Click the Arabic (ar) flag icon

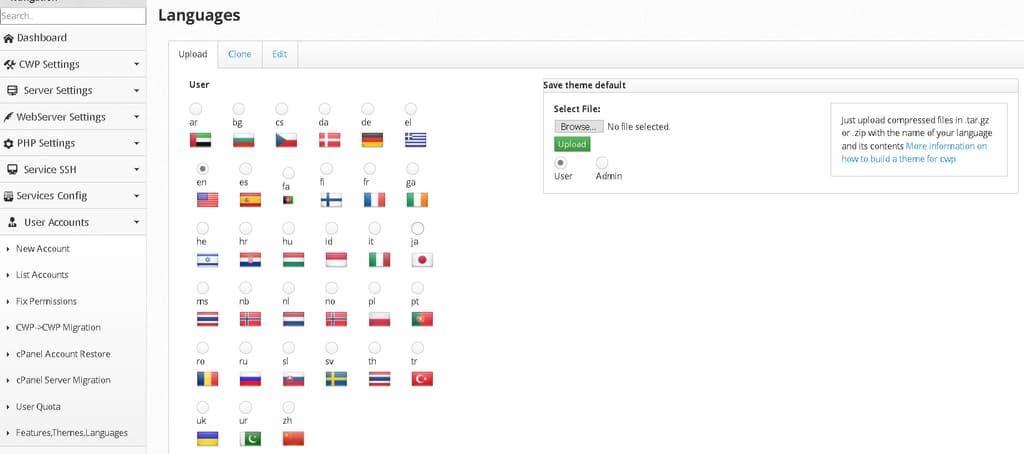[x=200, y=140]
